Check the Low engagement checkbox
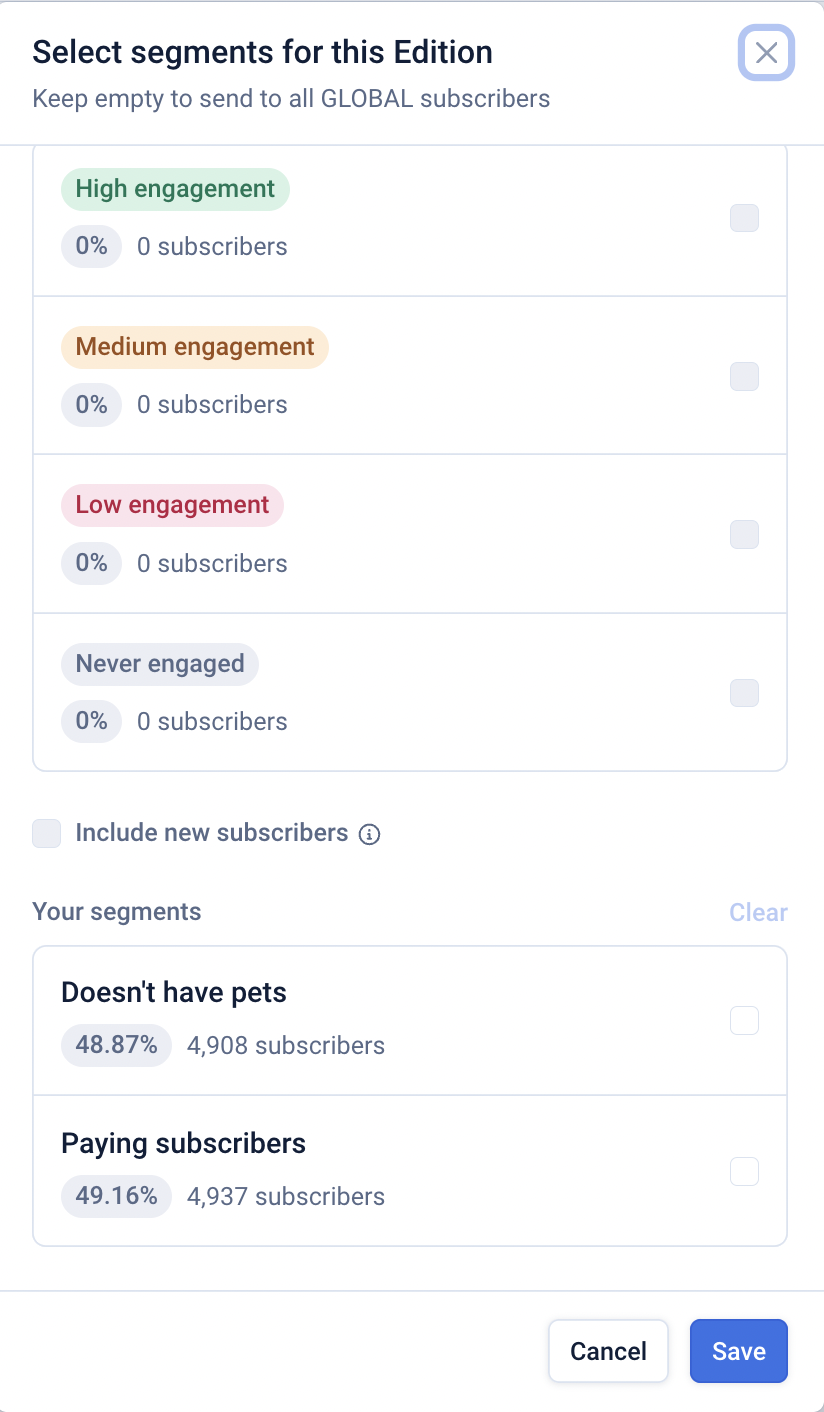Screen dimensions: 824x1412 [744, 535]
